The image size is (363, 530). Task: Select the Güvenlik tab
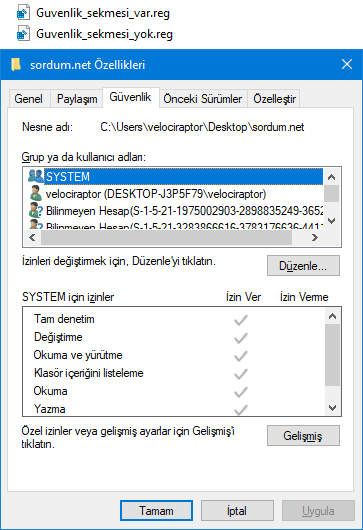coord(130,97)
